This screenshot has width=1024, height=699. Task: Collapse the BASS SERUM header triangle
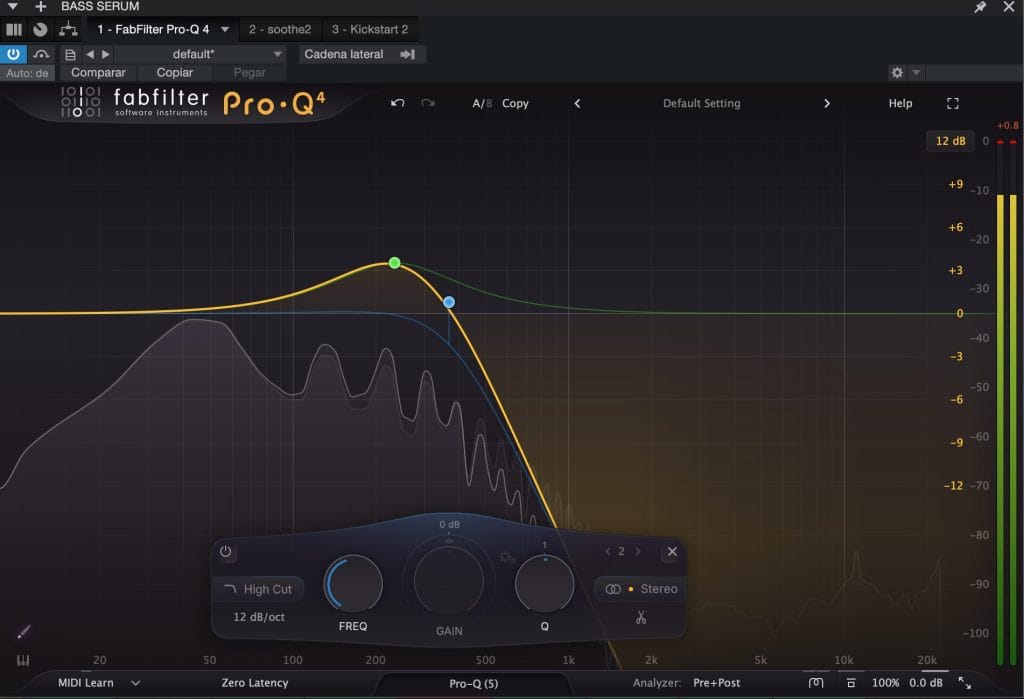point(13,7)
